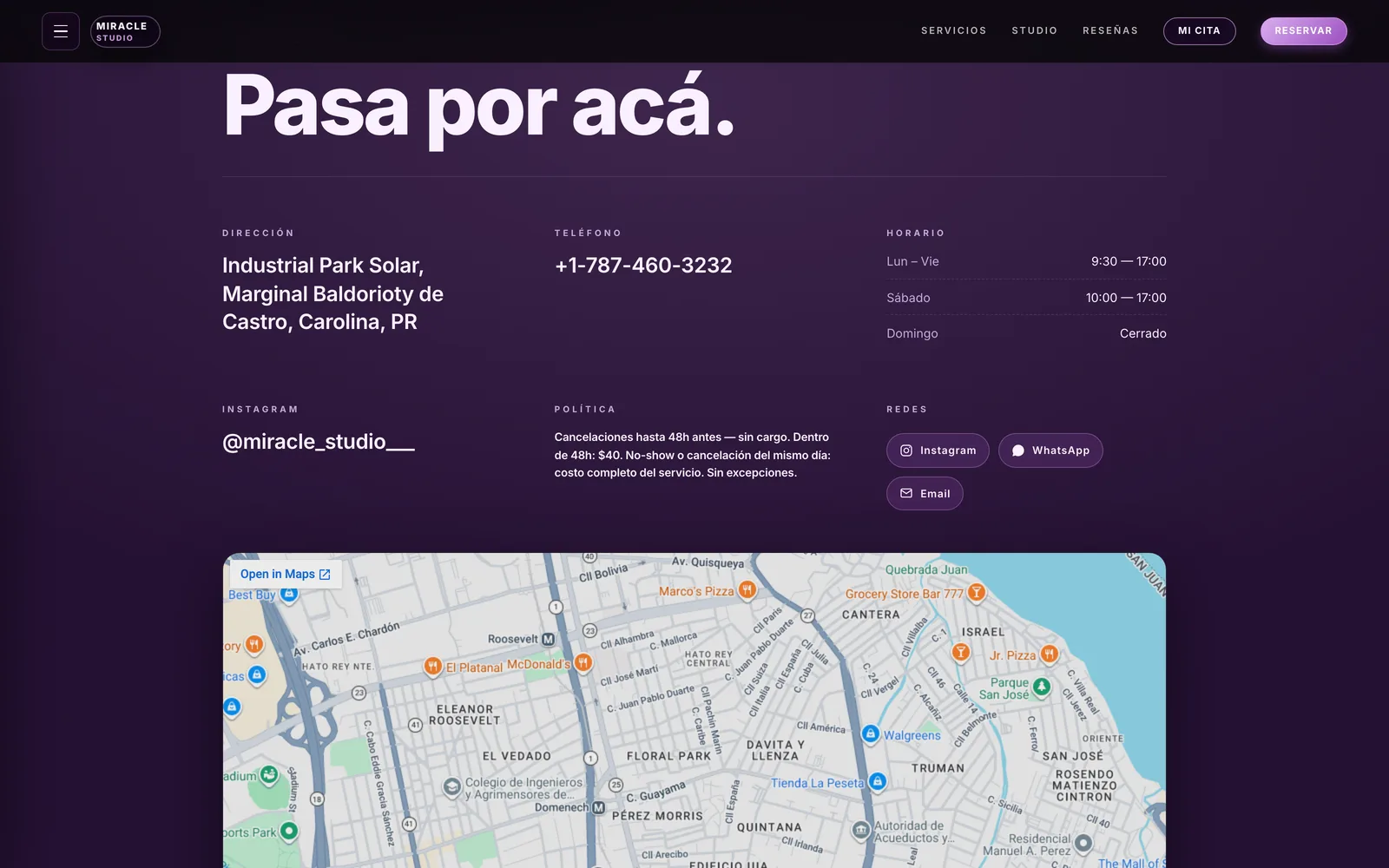1389x868 pixels.
Task: Click Tienda La Peseta shop pin
Action: point(878,782)
